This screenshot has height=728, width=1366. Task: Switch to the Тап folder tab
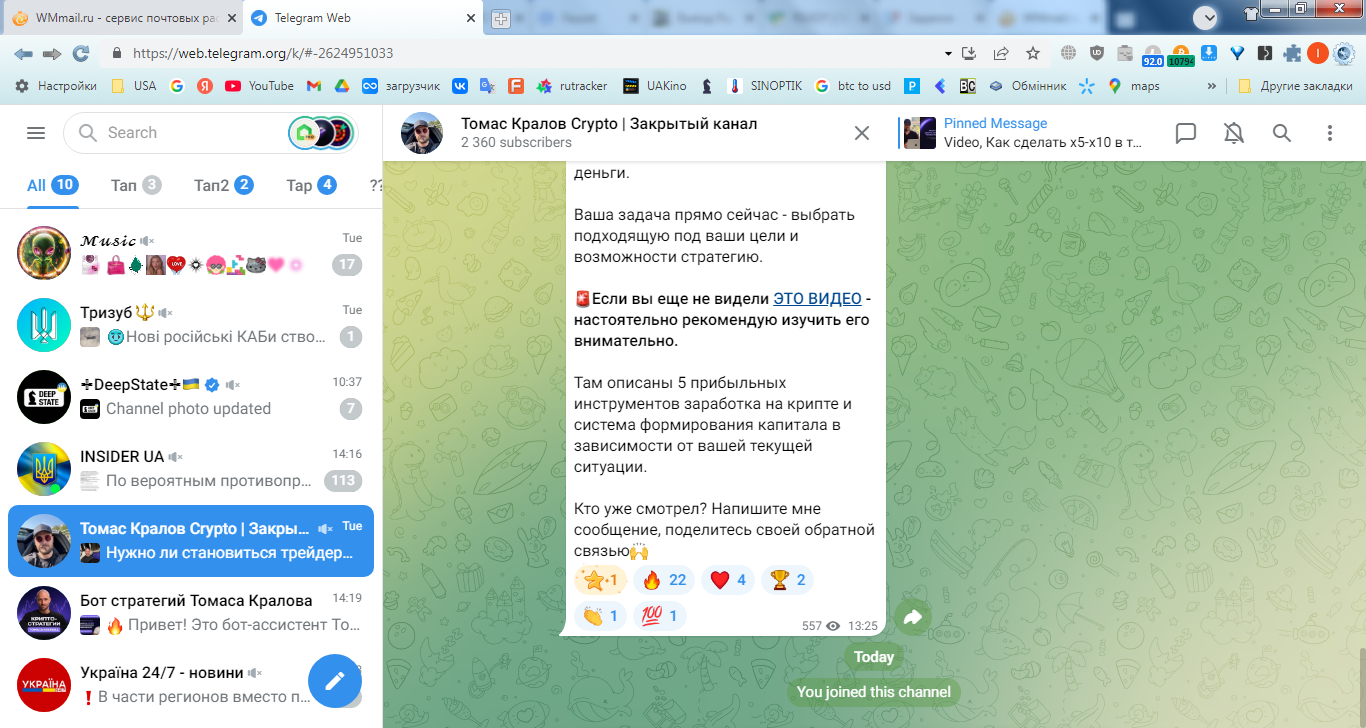(x=136, y=185)
